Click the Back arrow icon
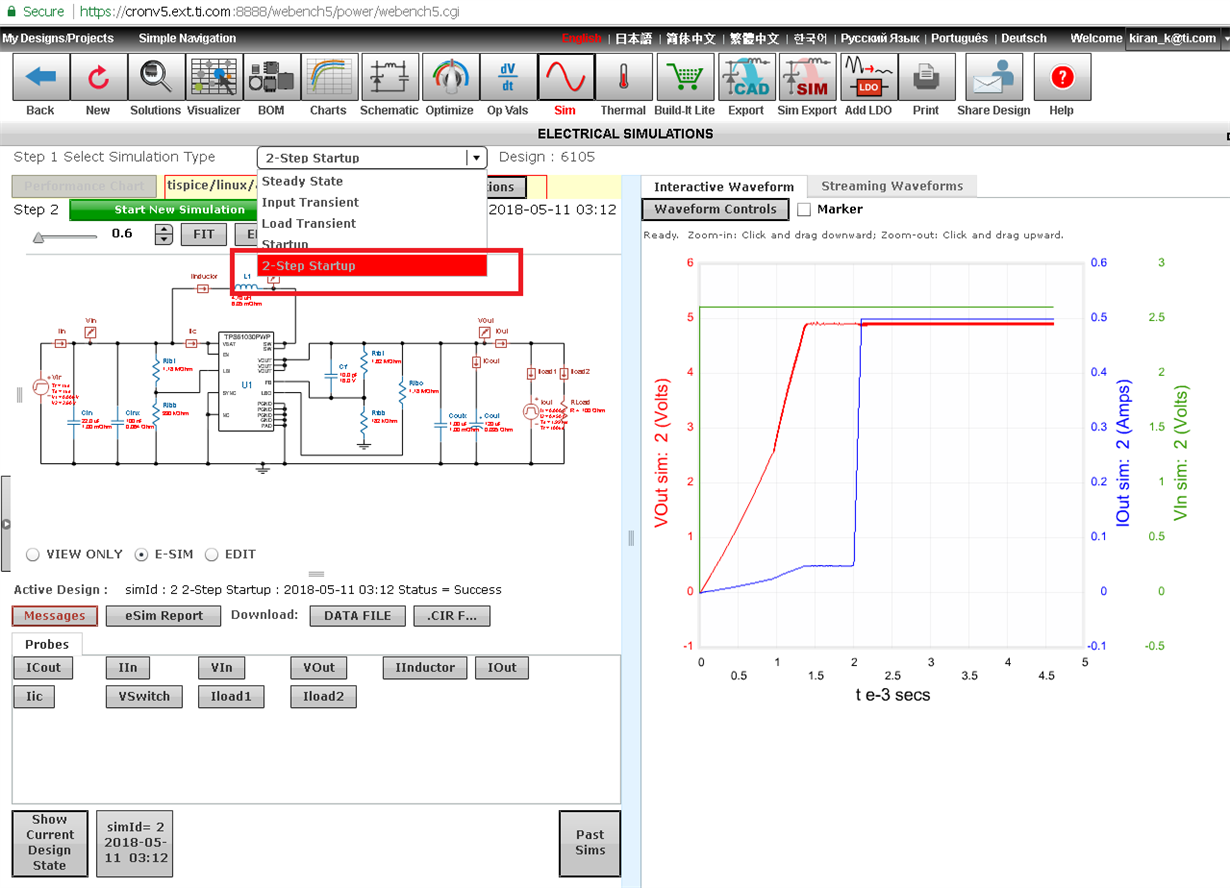The image size is (1230, 888). (x=41, y=78)
